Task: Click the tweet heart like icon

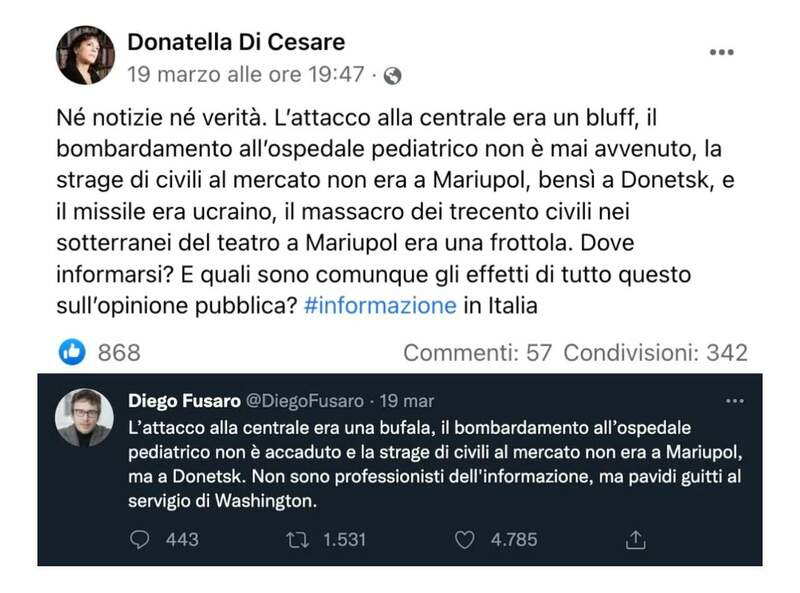Action: tap(463, 539)
